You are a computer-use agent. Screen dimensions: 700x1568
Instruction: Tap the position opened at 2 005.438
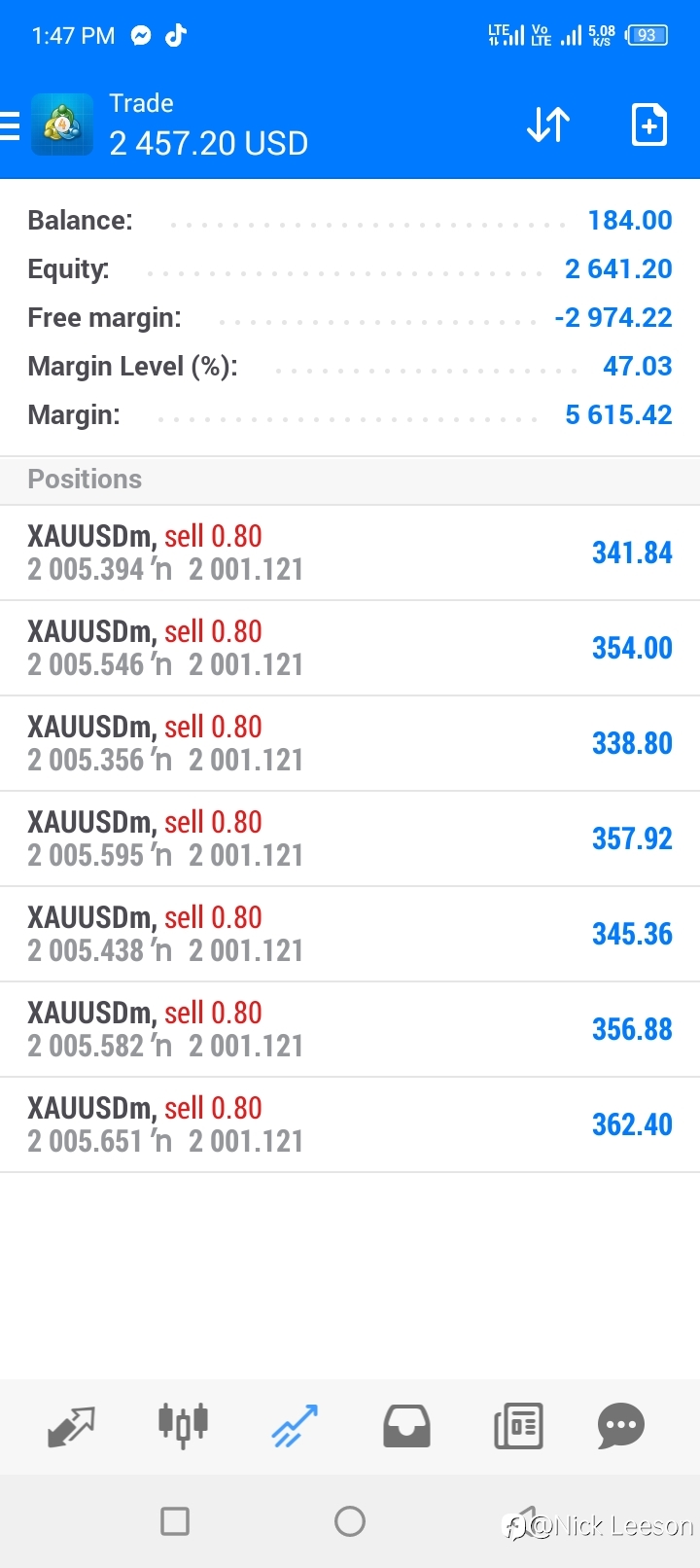point(350,934)
